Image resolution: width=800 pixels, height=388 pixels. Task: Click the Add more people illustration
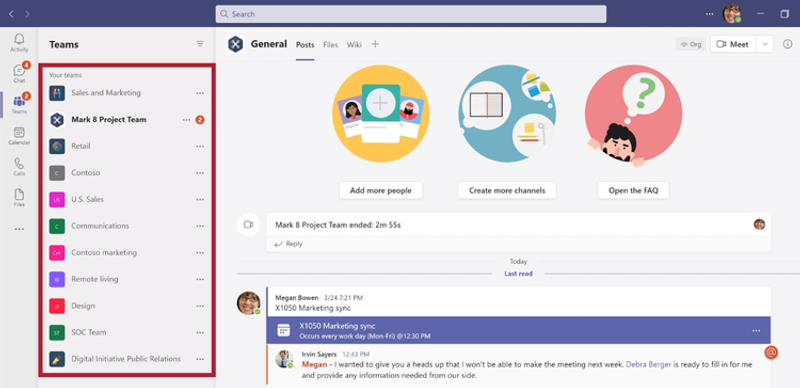point(381,113)
